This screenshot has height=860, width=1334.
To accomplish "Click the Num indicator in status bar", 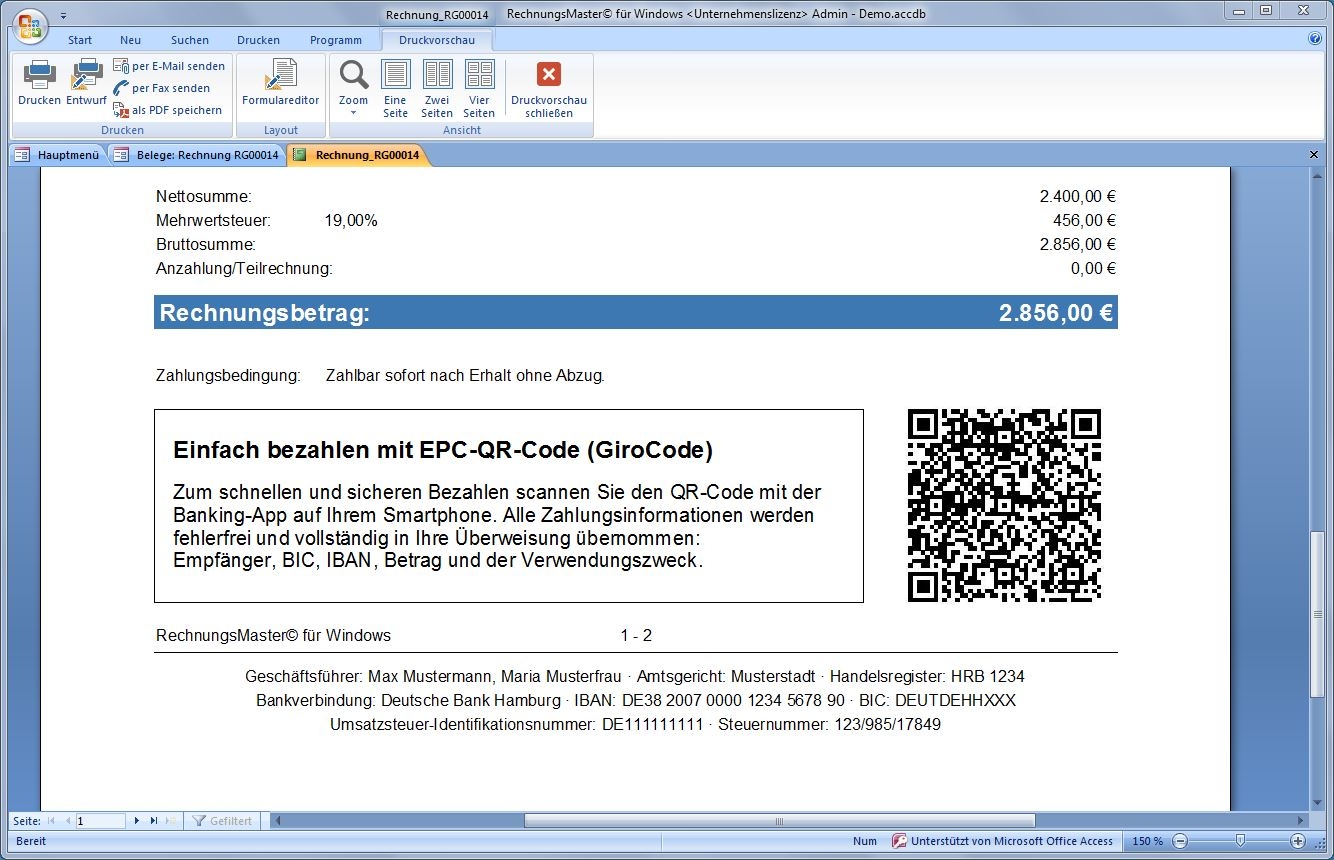I will [865, 841].
